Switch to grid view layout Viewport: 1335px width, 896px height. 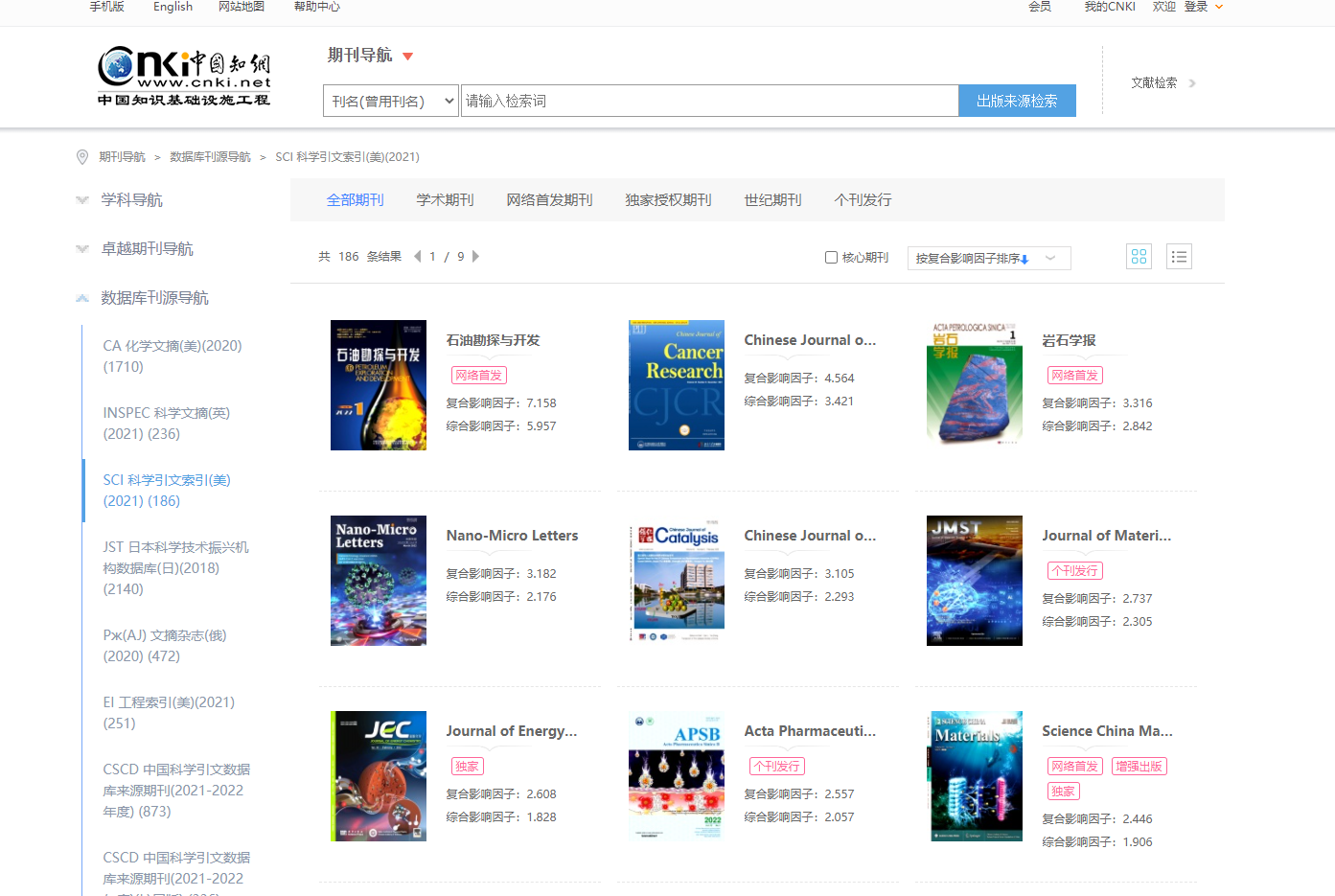click(x=1139, y=256)
